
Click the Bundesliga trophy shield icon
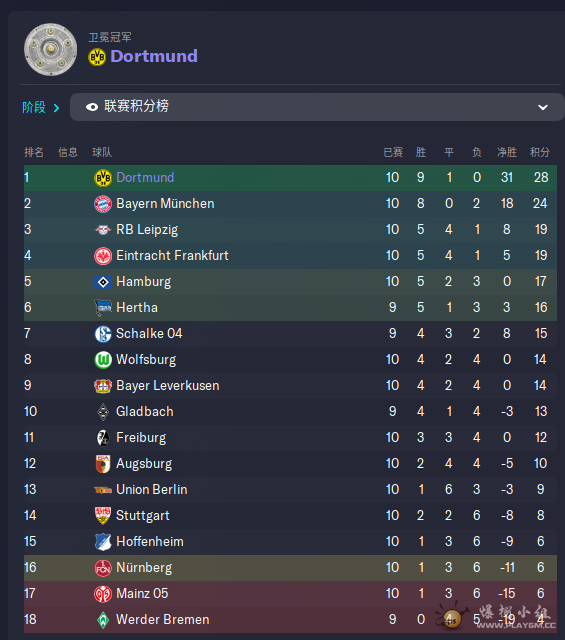(51, 49)
